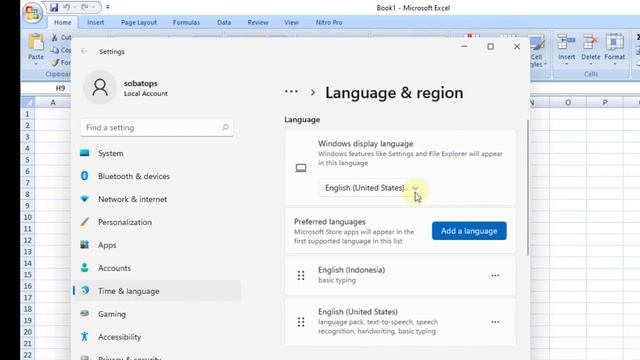Screen dimensions: 640x360
Task: Click the sobatops account avatar
Action: [100, 87]
